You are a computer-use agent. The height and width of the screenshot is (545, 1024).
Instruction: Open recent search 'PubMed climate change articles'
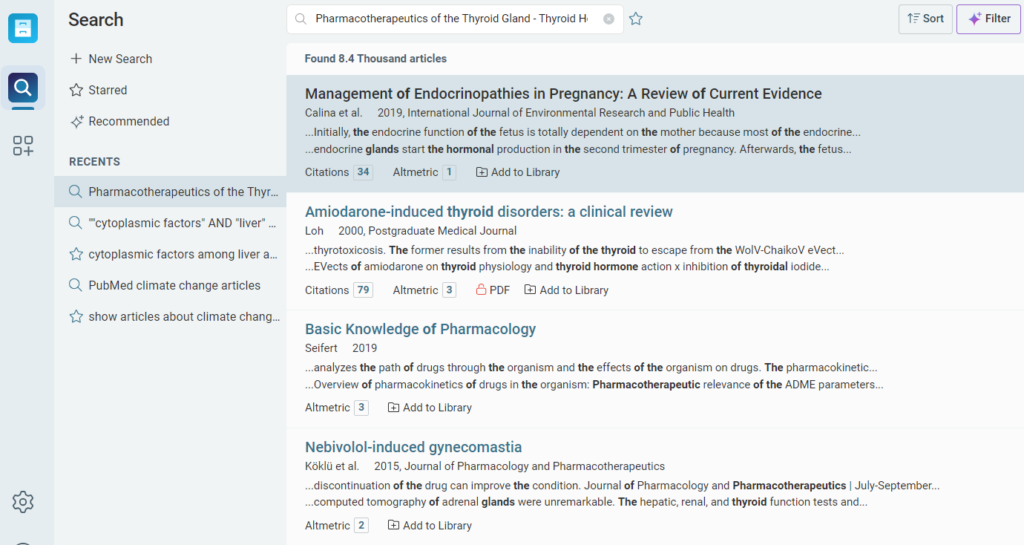[x=174, y=285]
